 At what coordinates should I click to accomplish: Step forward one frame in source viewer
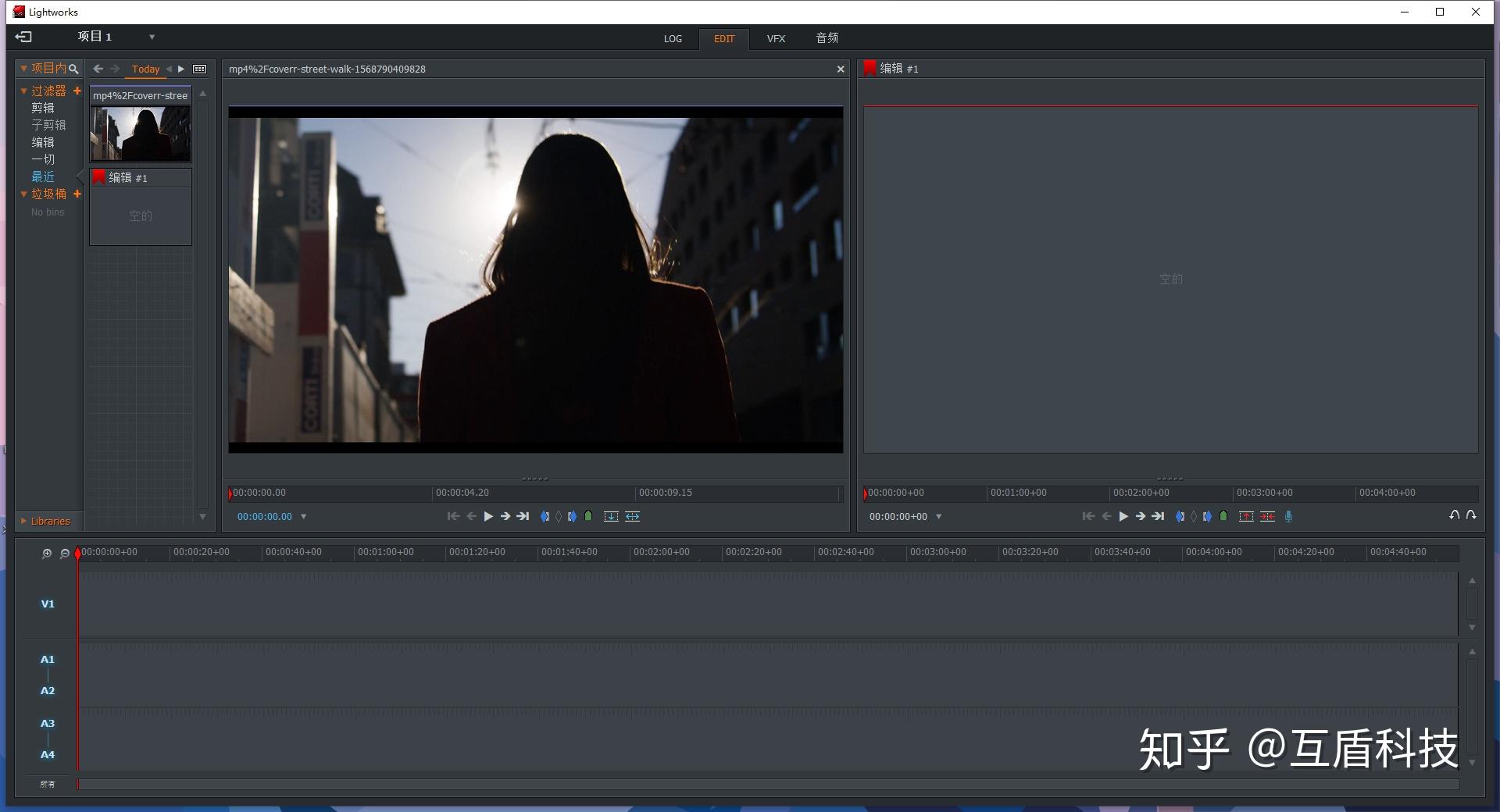(x=505, y=516)
